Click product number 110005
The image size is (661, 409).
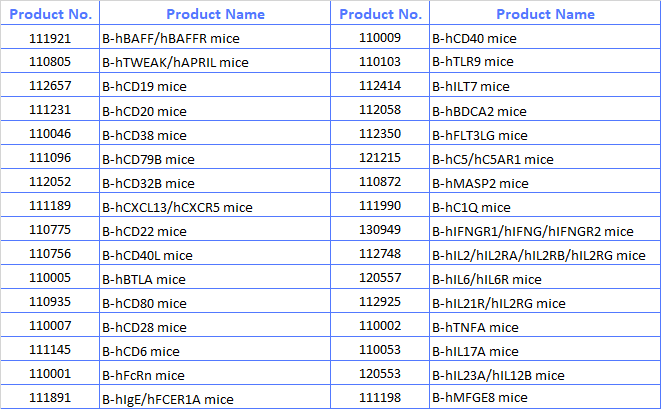[x=50, y=279]
